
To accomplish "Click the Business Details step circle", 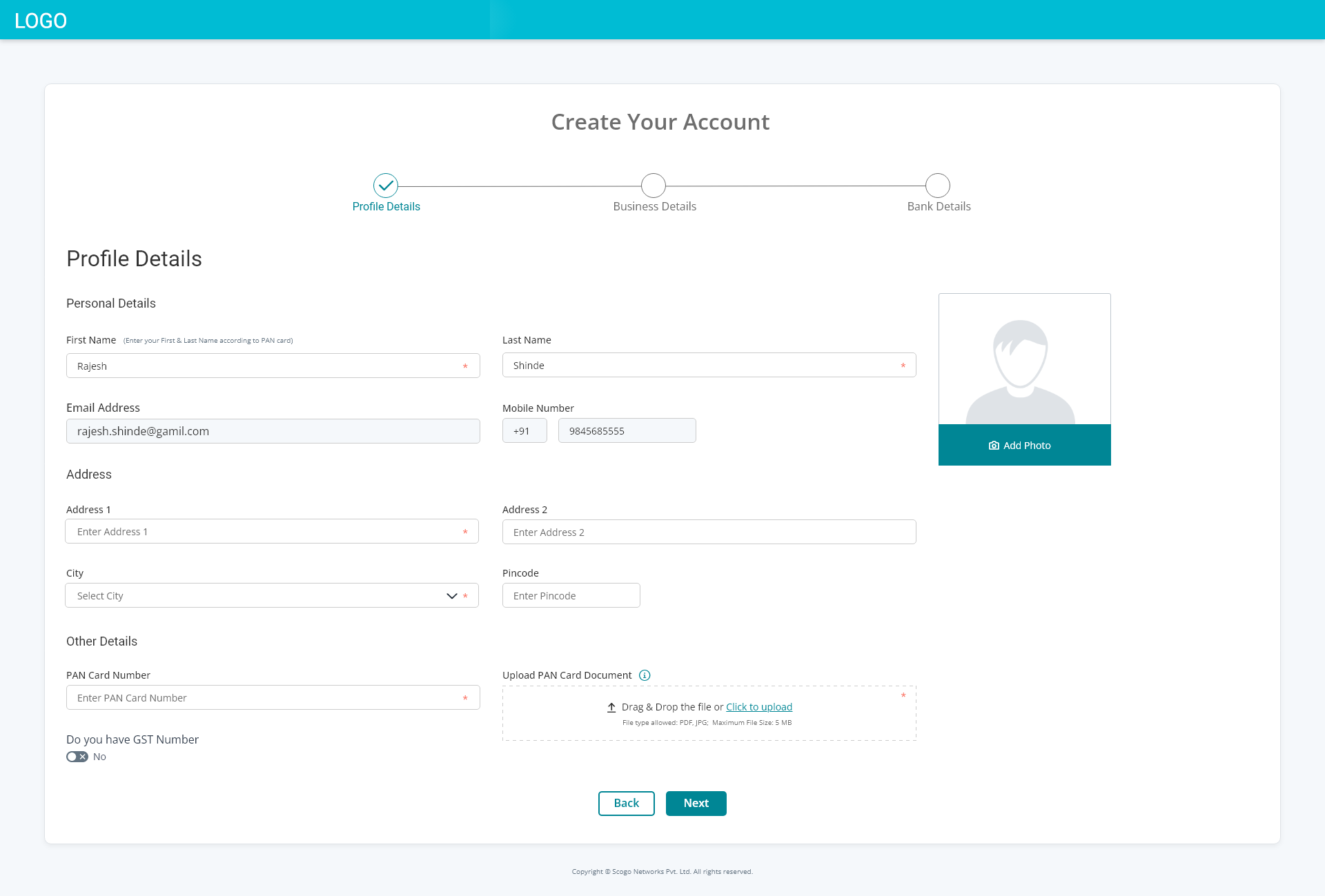I will coord(654,186).
